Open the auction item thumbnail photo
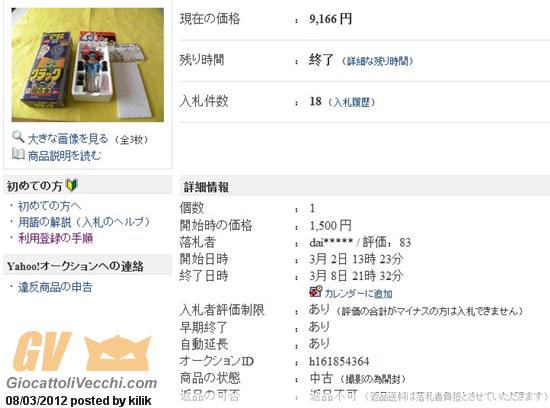Image resolution: width=550 pixels, height=408 pixels. (88, 65)
